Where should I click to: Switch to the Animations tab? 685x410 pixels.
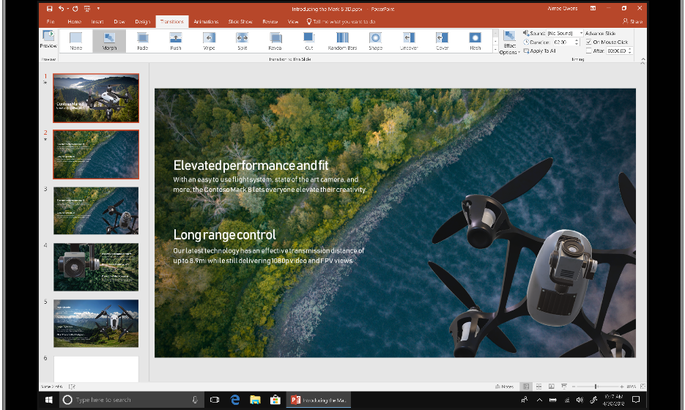pos(206,21)
